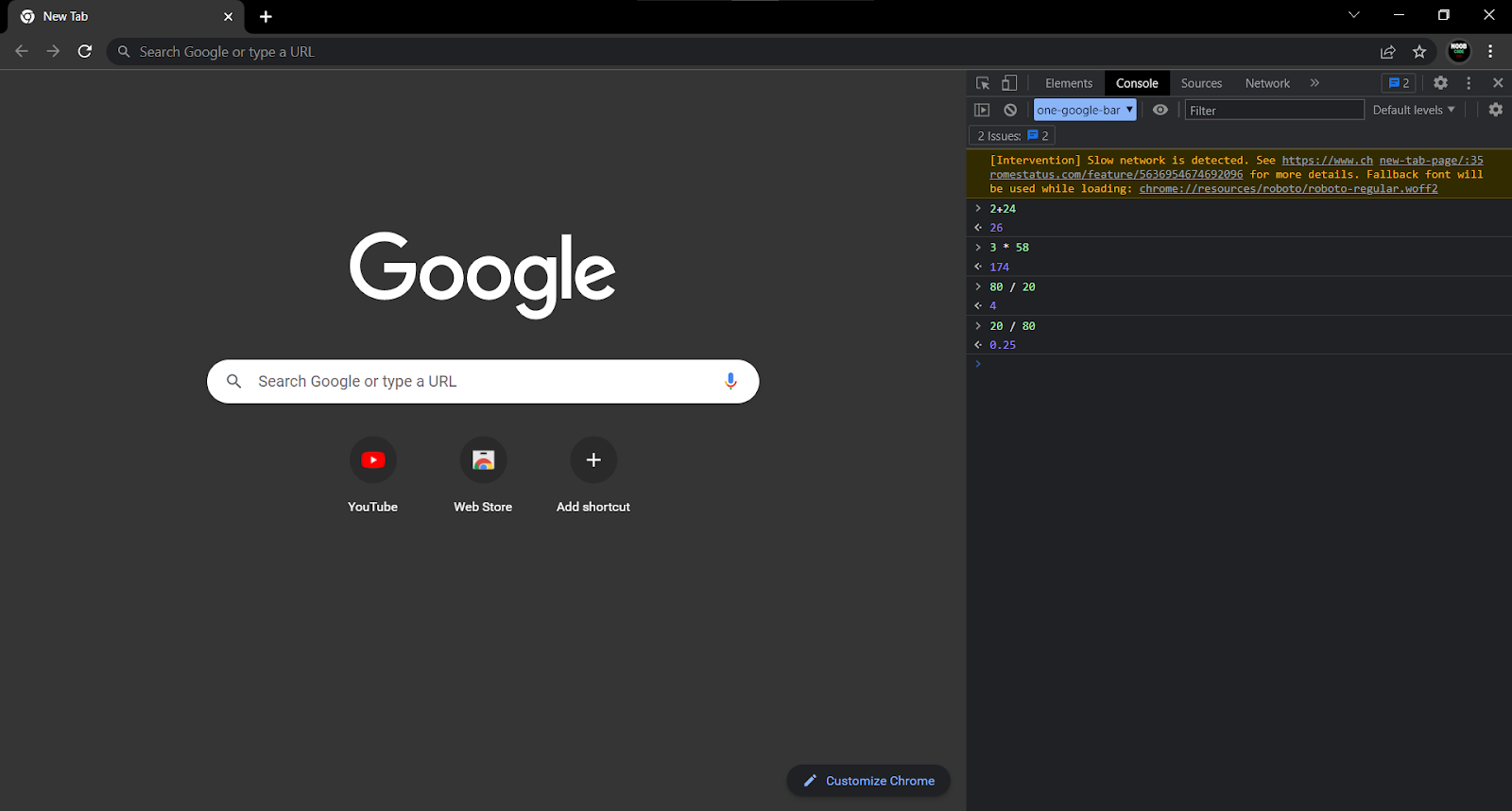Open a new browser tab with plus

click(x=266, y=17)
